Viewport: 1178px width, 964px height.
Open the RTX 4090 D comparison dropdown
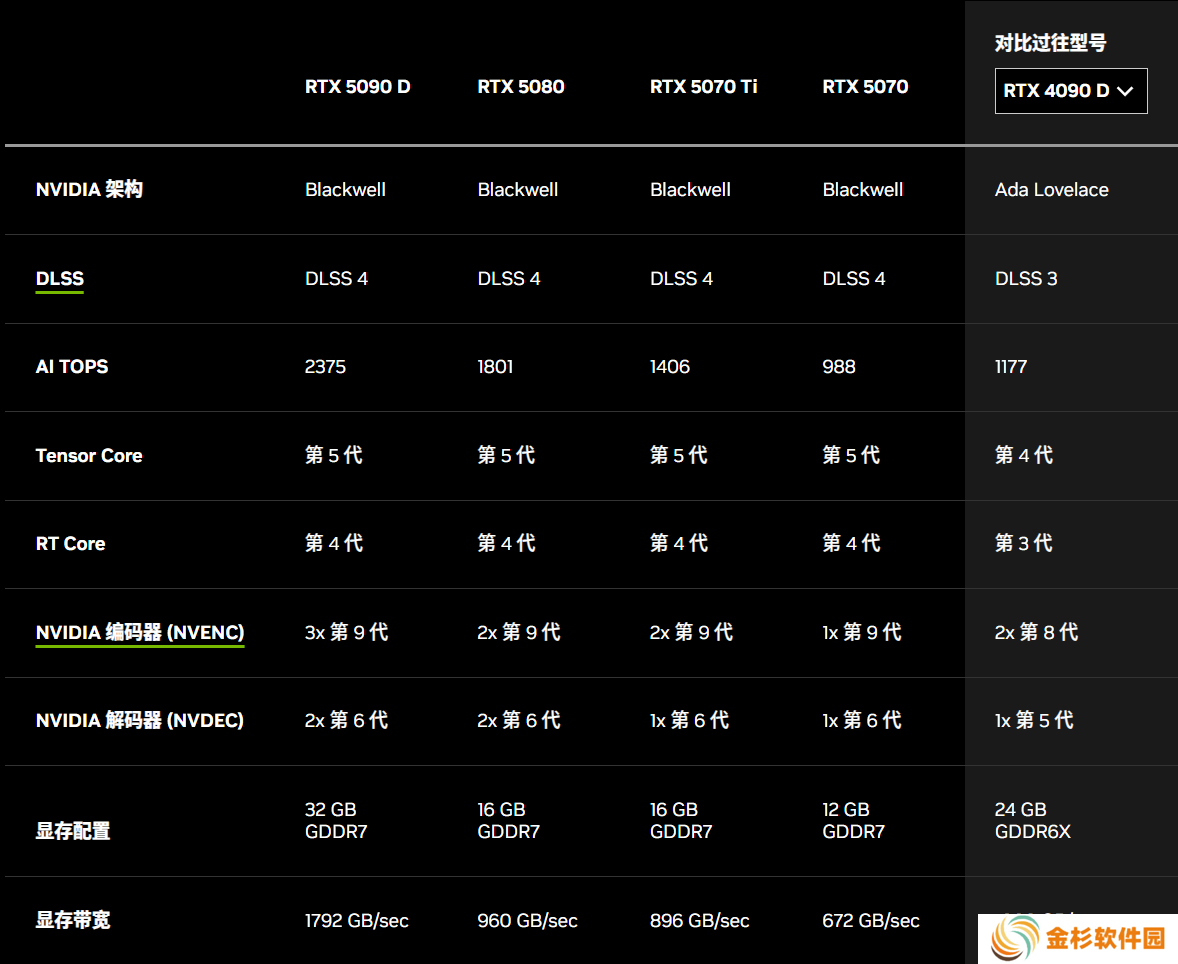tap(1071, 91)
